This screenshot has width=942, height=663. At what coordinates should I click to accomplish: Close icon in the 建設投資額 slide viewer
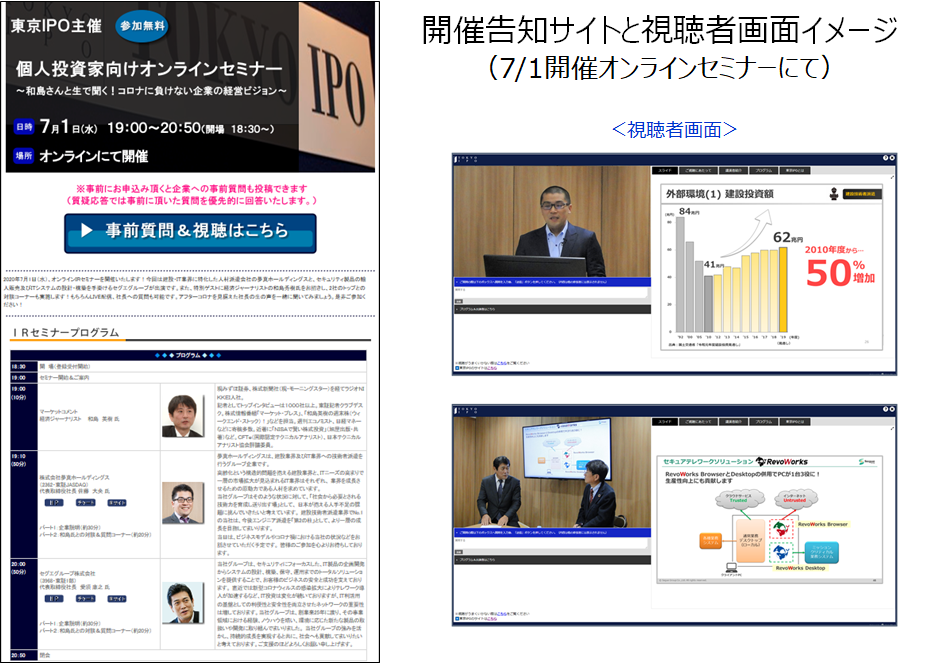(892, 158)
